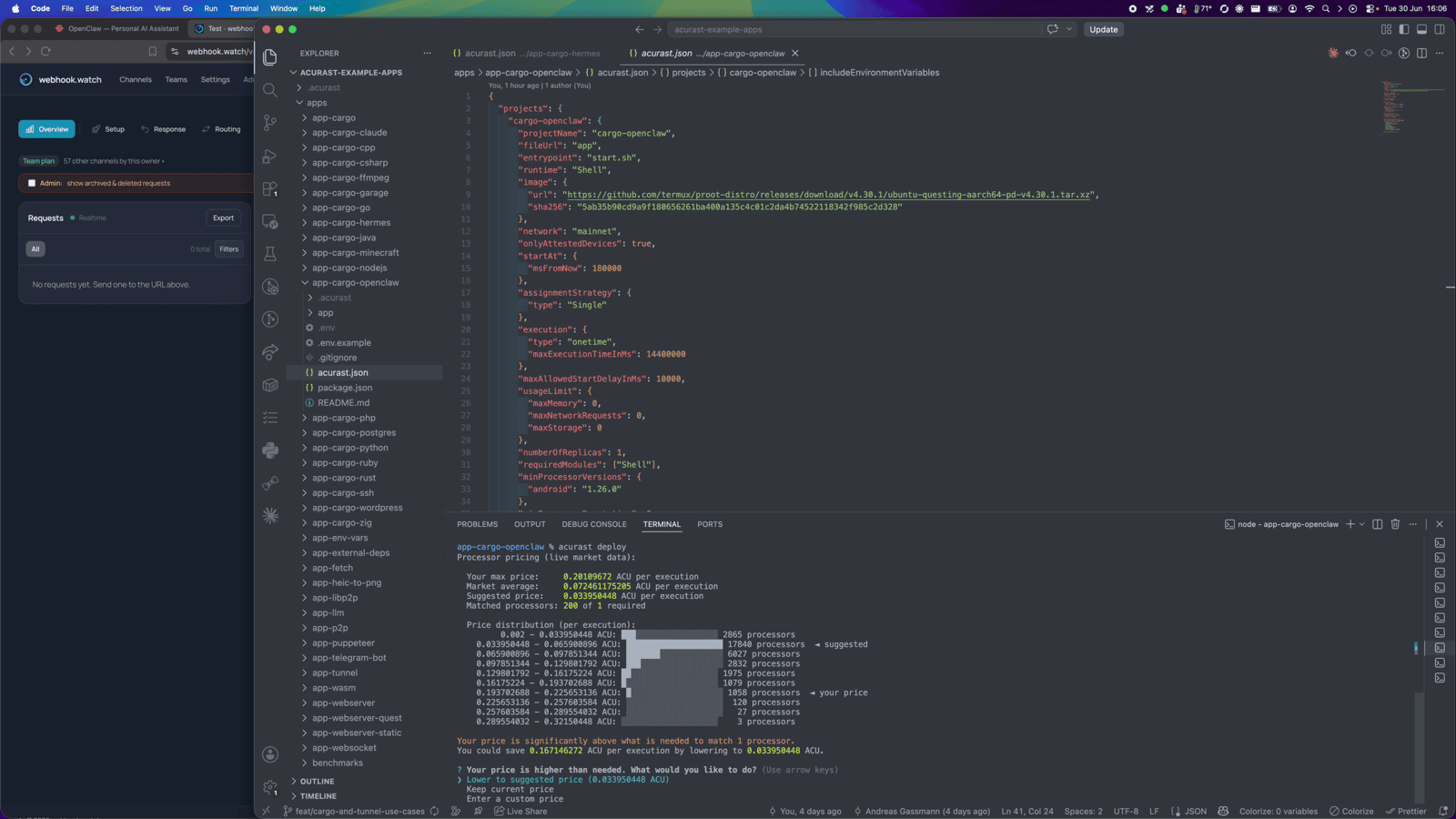Click the editor minimap
Screen dimensions: 1456x819
1410,107
